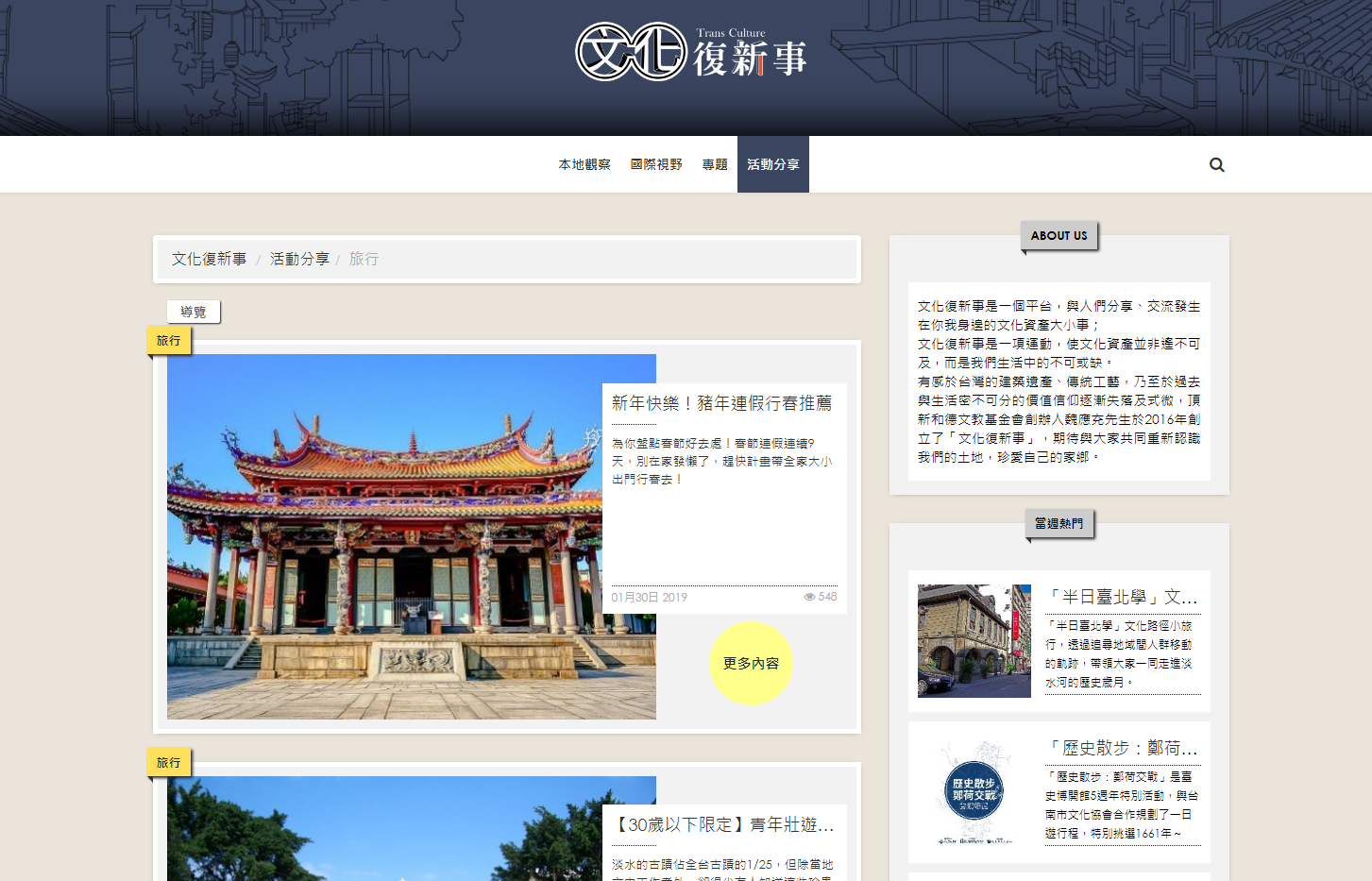1372x881 pixels.
Task: Go to 文化復新事 breadcrumb link
Action: click(209, 259)
